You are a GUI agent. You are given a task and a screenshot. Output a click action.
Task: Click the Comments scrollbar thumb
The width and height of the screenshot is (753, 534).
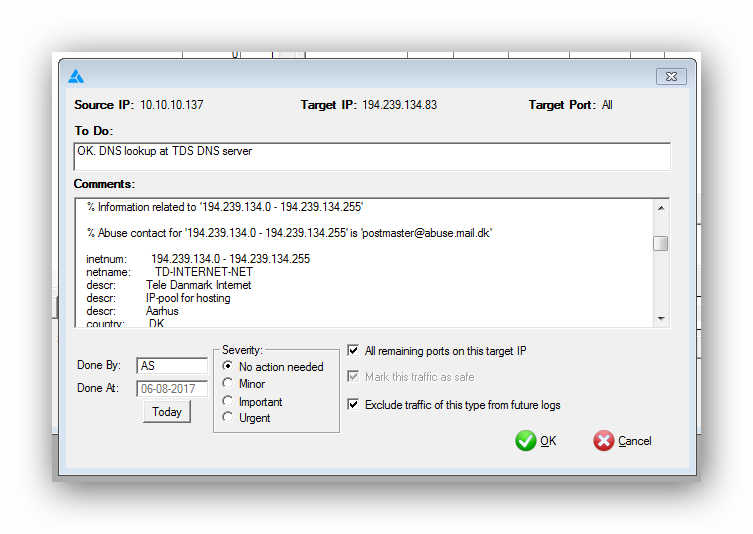661,243
